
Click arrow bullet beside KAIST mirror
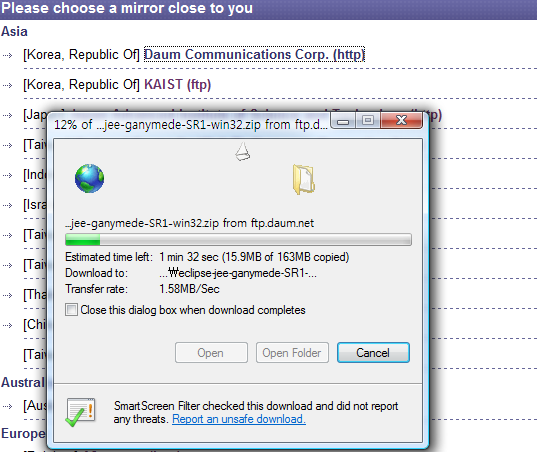pos(7,85)
